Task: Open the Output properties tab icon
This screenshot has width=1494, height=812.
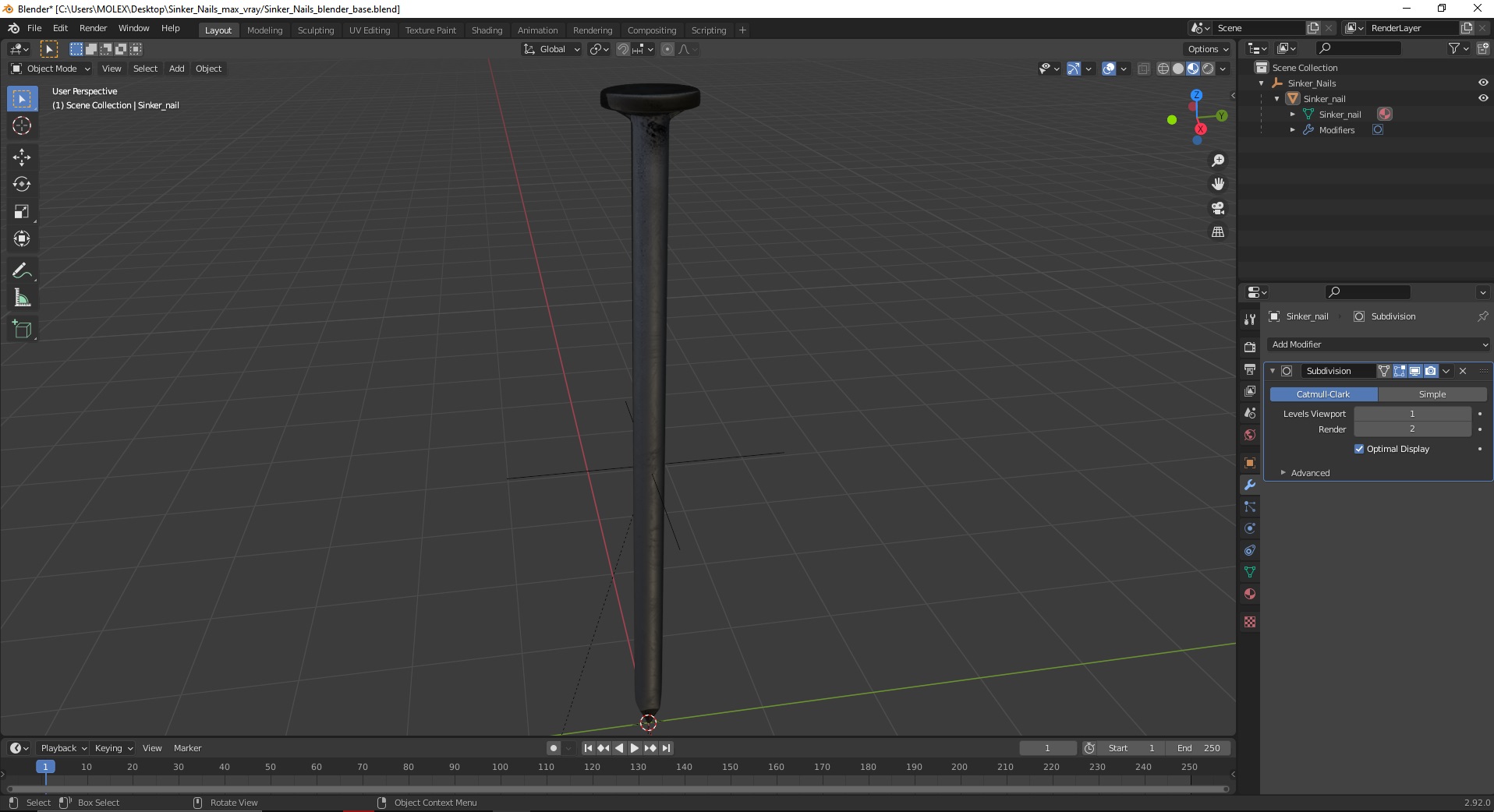Action: pos(1250,369)
